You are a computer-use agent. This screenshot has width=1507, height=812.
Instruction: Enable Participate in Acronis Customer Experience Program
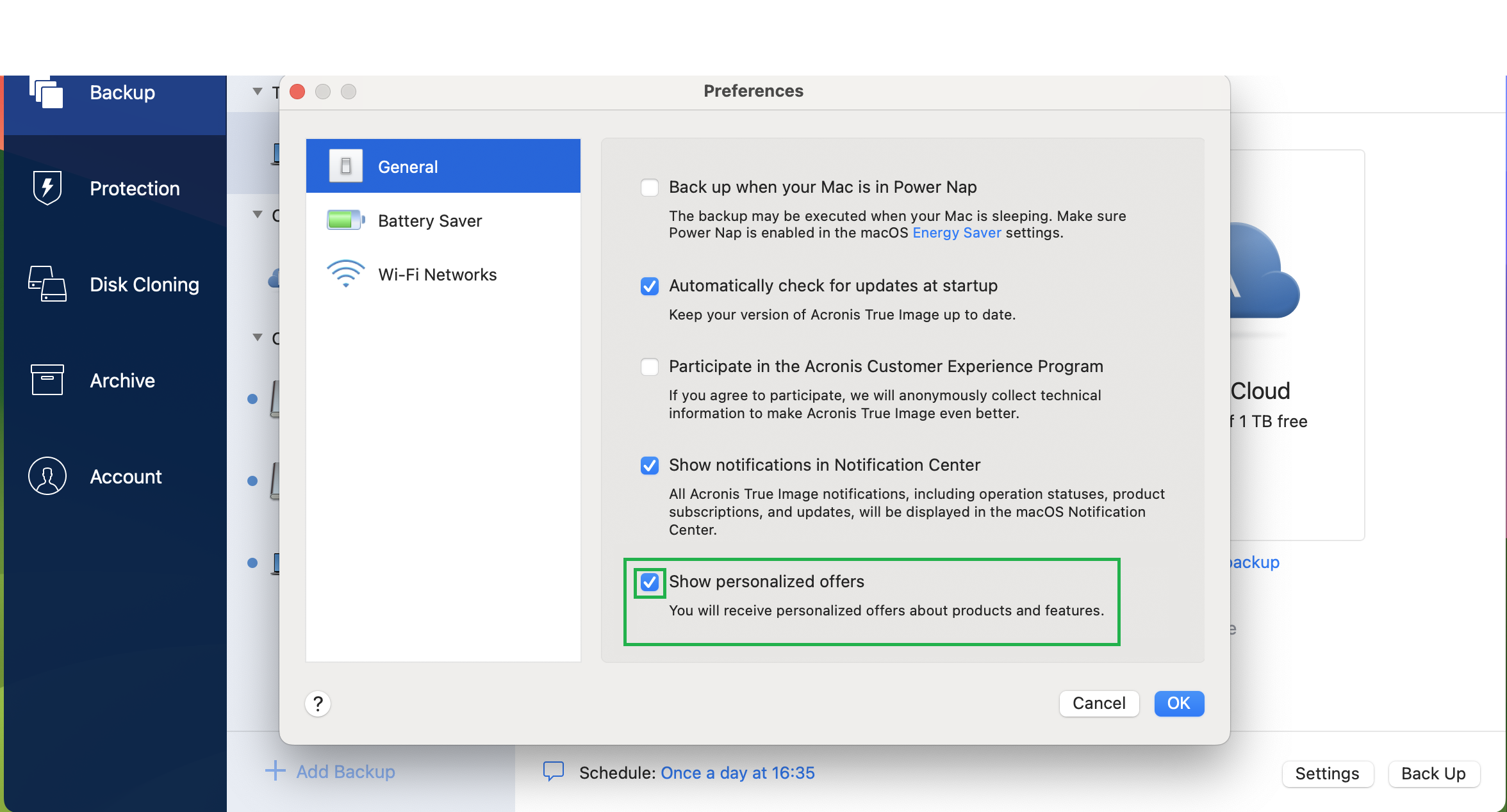pyautogui.click(x=649, y=366)
